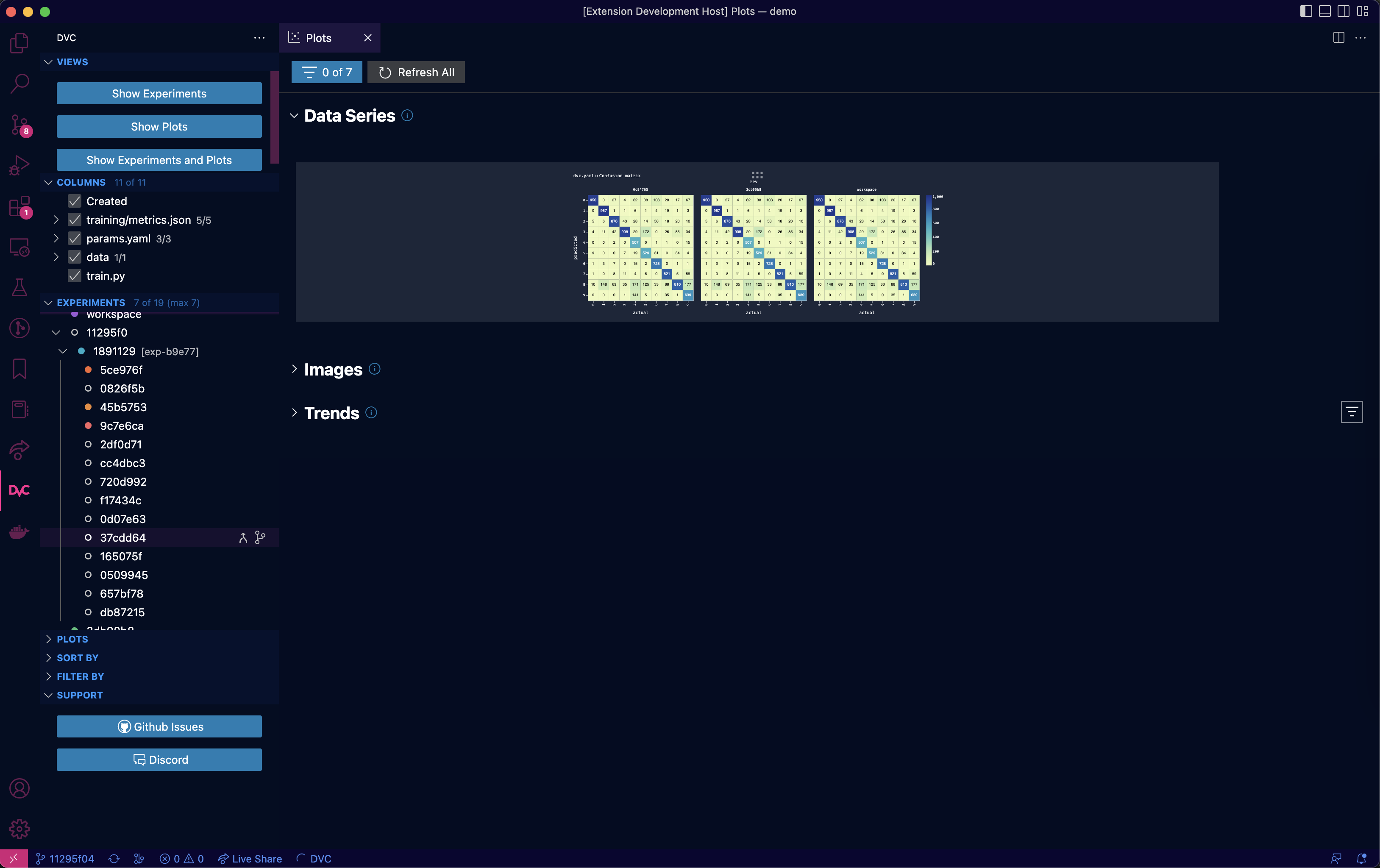
Task: Open the Run and Debug view
Action: [19, 165]
